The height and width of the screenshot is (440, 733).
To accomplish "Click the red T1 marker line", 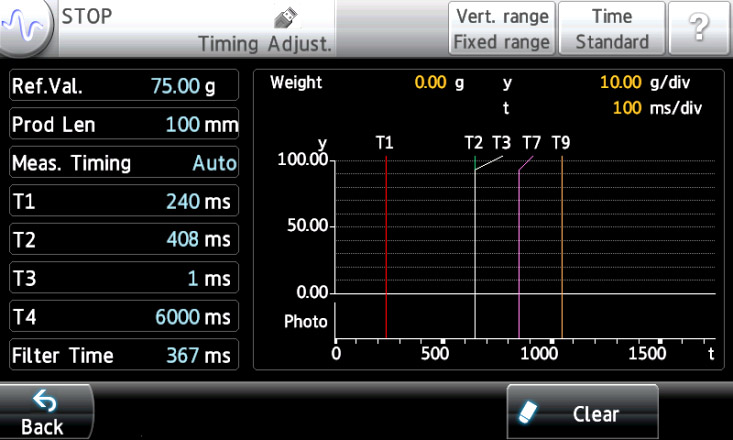I will [386, 250].
